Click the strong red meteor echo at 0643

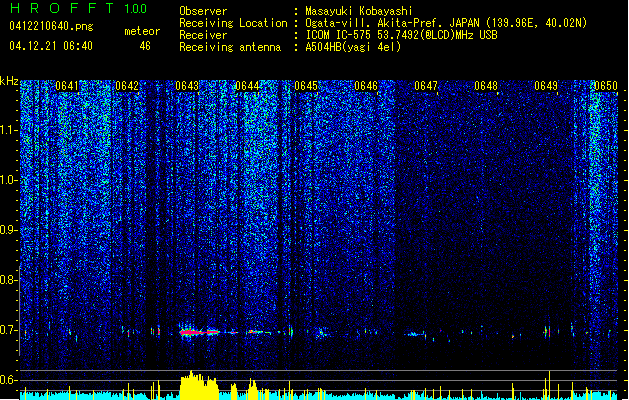199,332
